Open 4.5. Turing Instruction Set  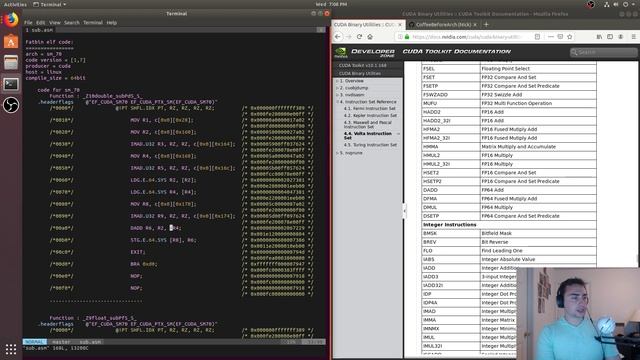click(370, 145)
